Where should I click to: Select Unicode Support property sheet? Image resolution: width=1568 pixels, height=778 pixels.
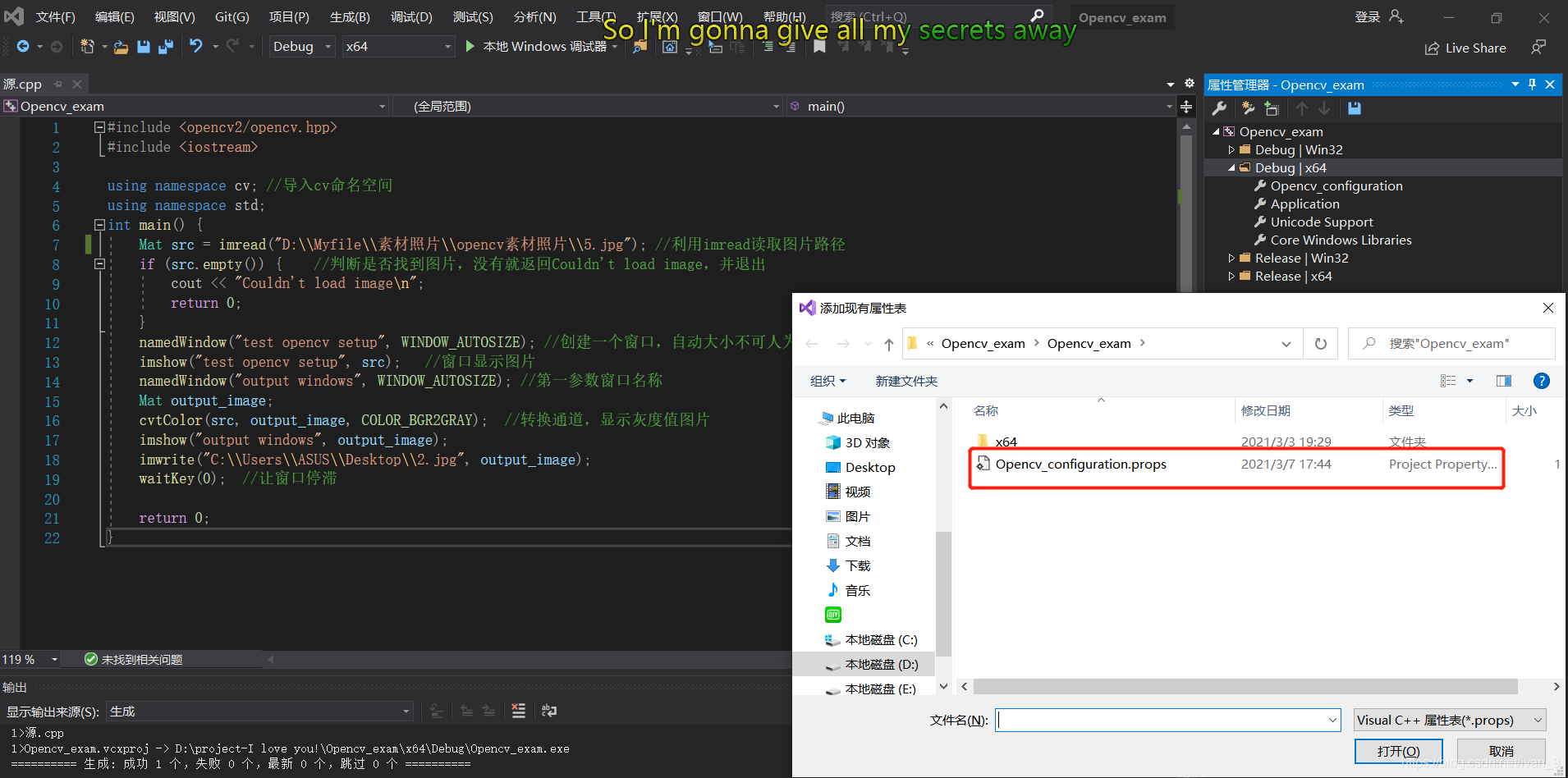point(1322,222)
